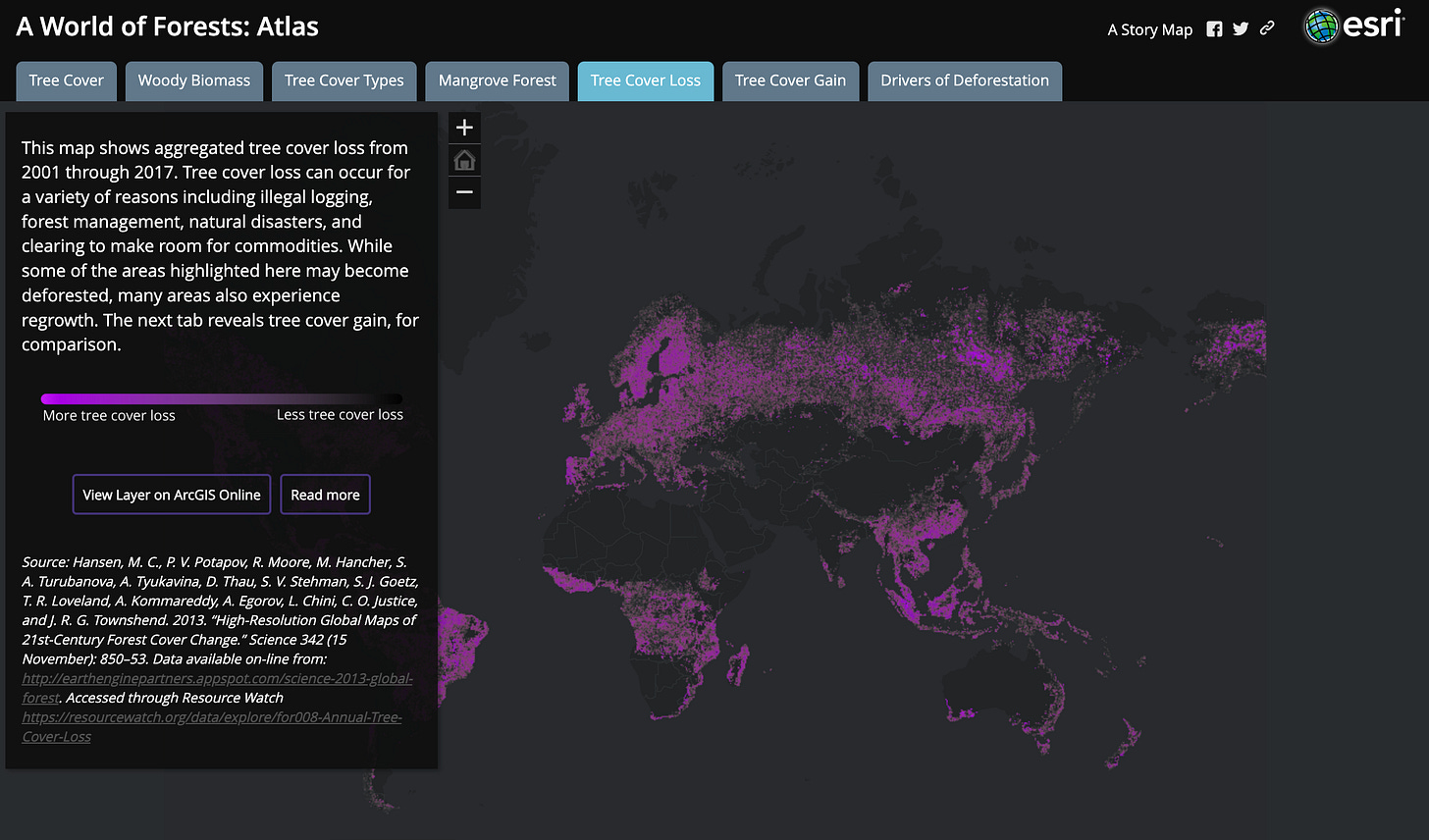Zoom in with the plus icon
The height and width of the screenshot is (840, 1429).
pos(464,128)
